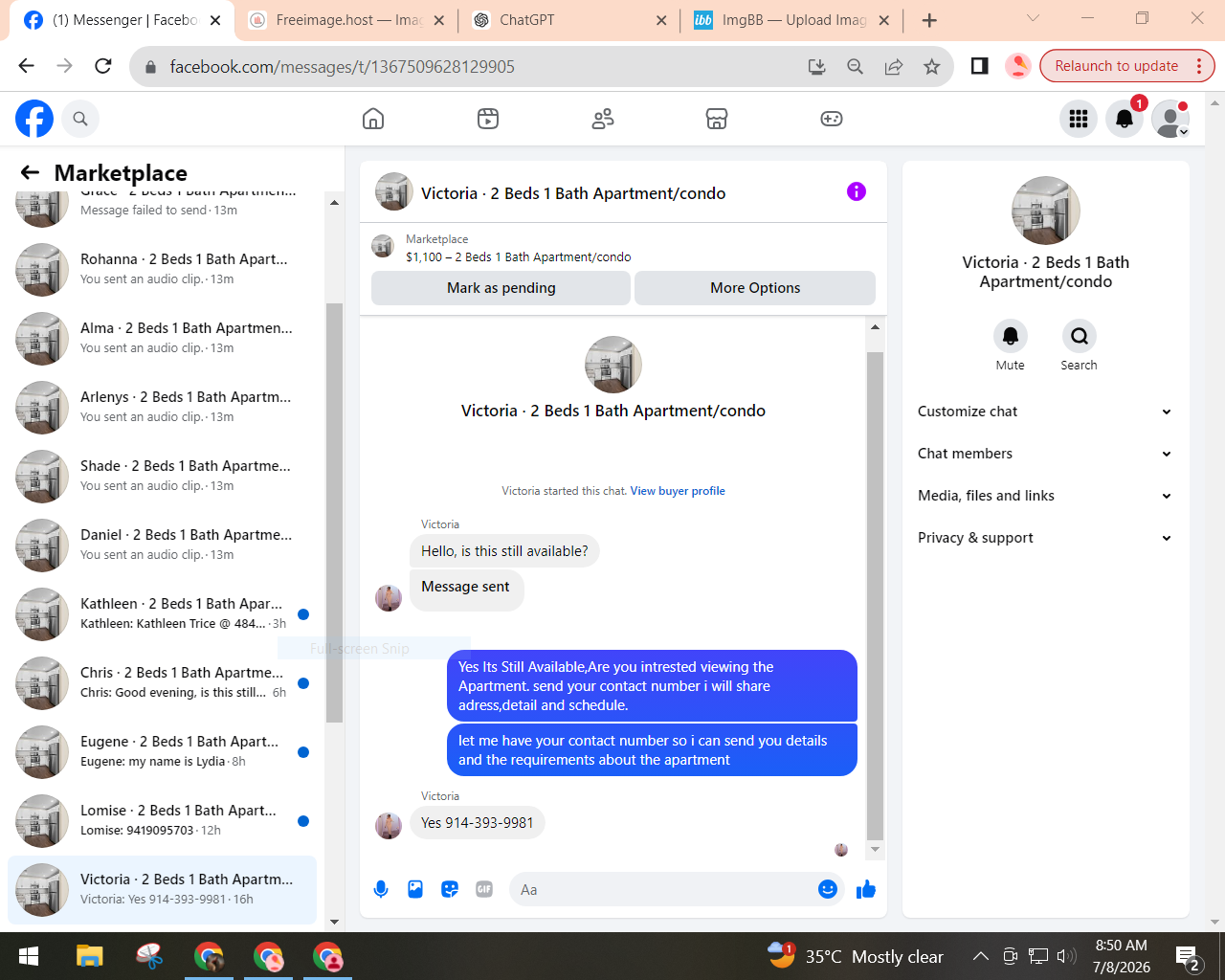Open Lomise unread conversation
Screen dimensions: 1225x980
click(x=163, y=821)
